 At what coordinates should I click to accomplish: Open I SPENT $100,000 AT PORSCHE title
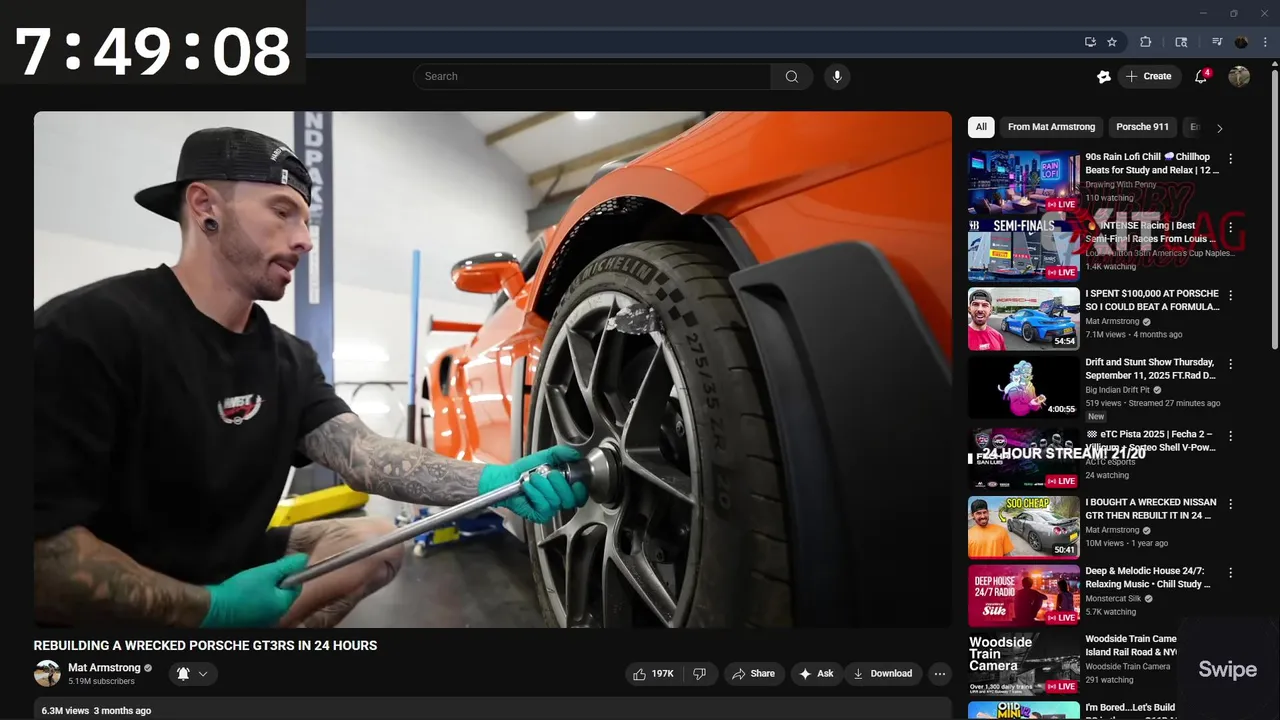[1153, 300]
